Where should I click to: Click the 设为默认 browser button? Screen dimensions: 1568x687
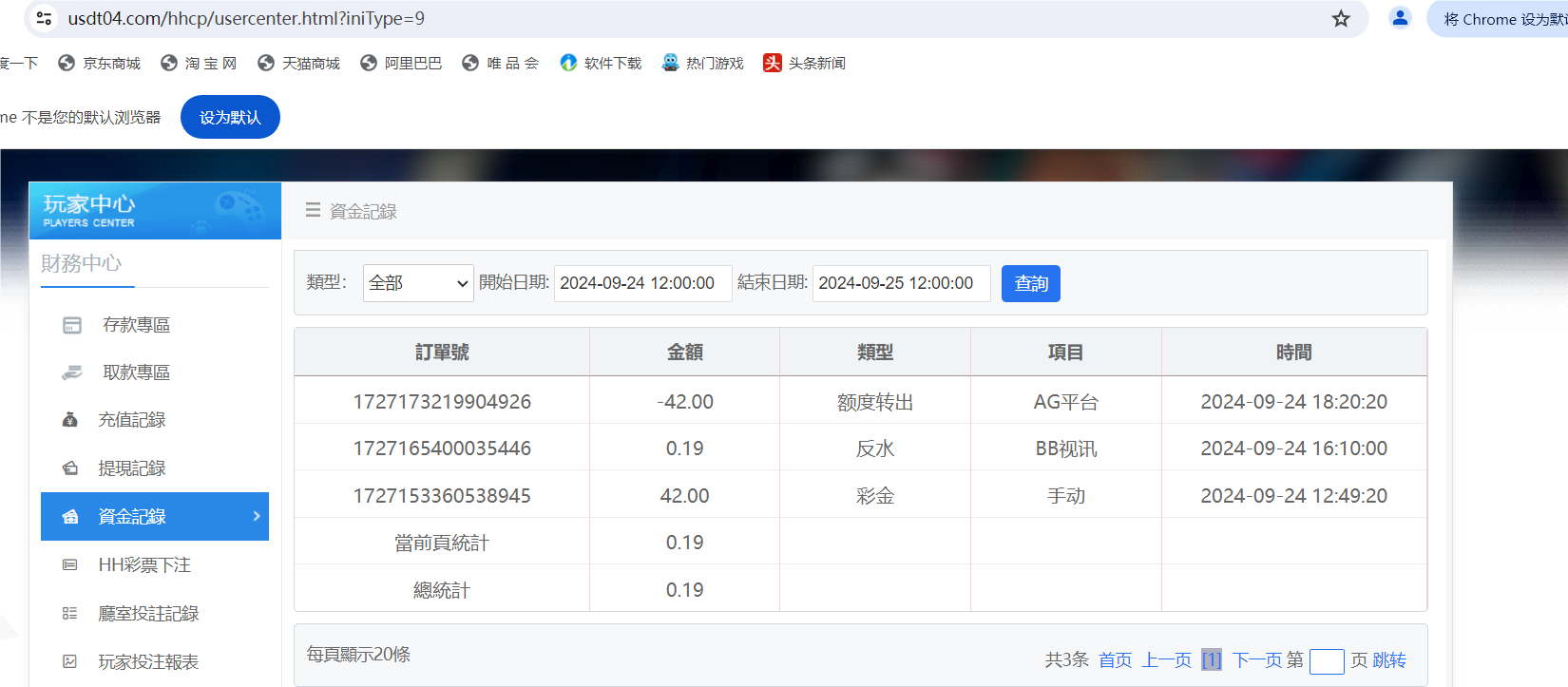(230, 117)
